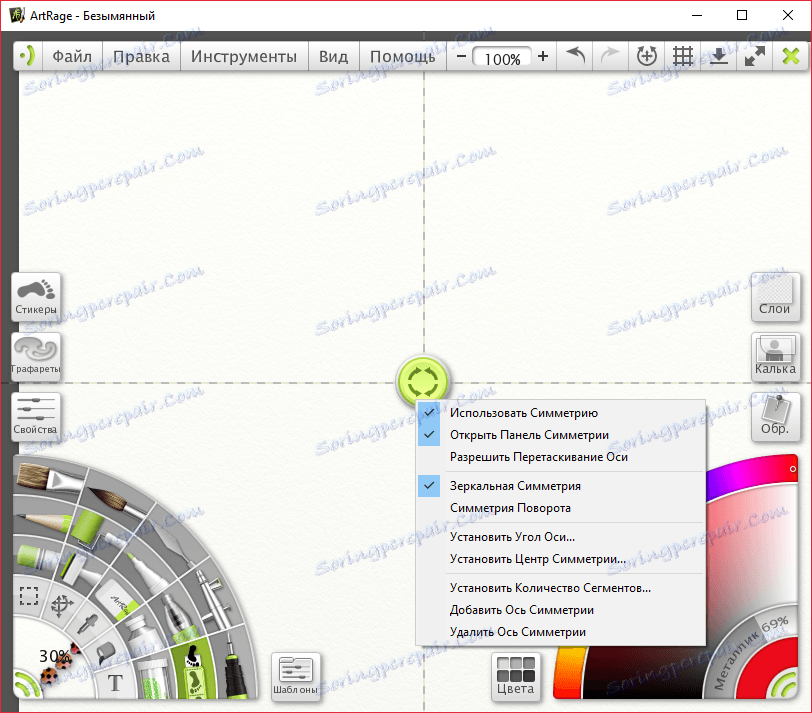Open the Обр. references panel

click(775, 417)
